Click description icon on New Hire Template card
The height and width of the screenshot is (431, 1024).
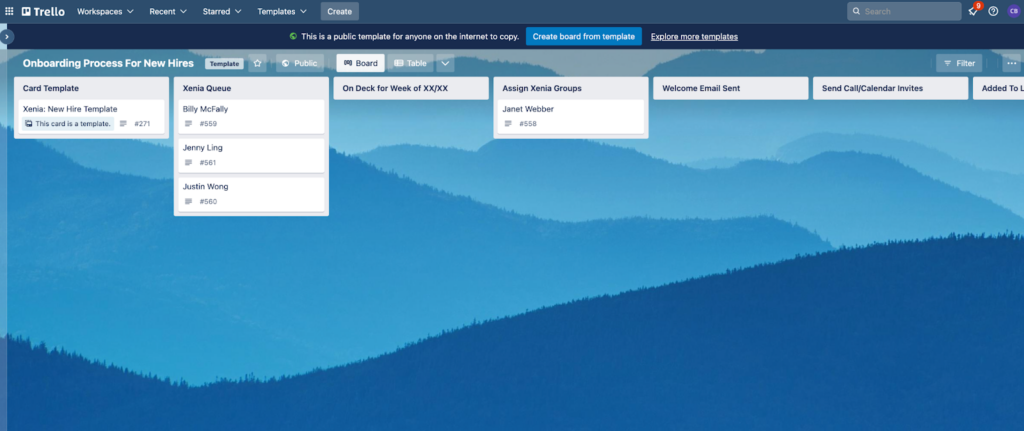(123, 123)
